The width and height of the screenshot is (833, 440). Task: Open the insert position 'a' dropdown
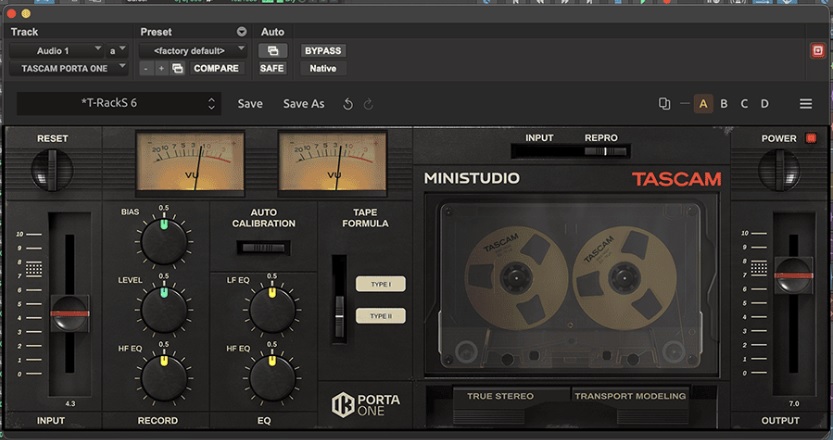pyautogui.click(x=117, y=50)
